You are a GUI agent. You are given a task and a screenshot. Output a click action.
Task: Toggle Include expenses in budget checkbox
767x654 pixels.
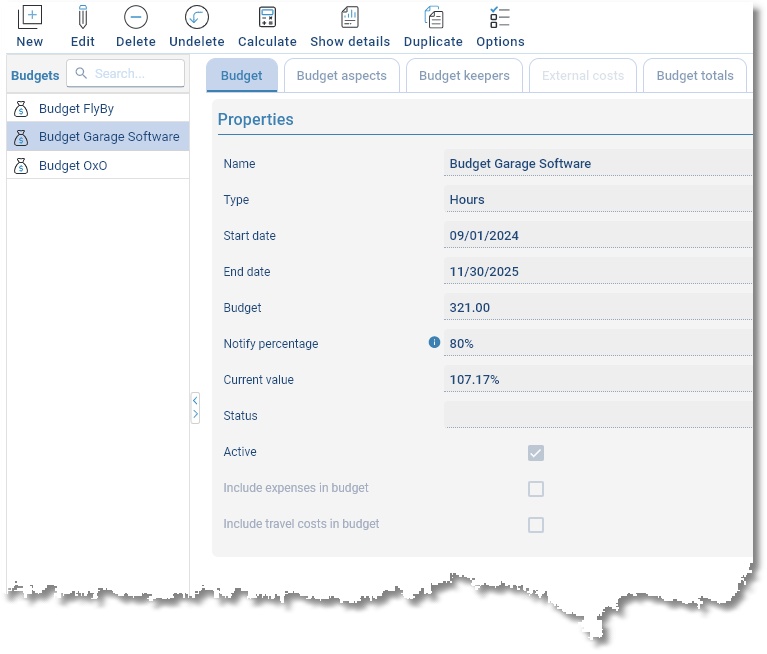coord(536,488)
